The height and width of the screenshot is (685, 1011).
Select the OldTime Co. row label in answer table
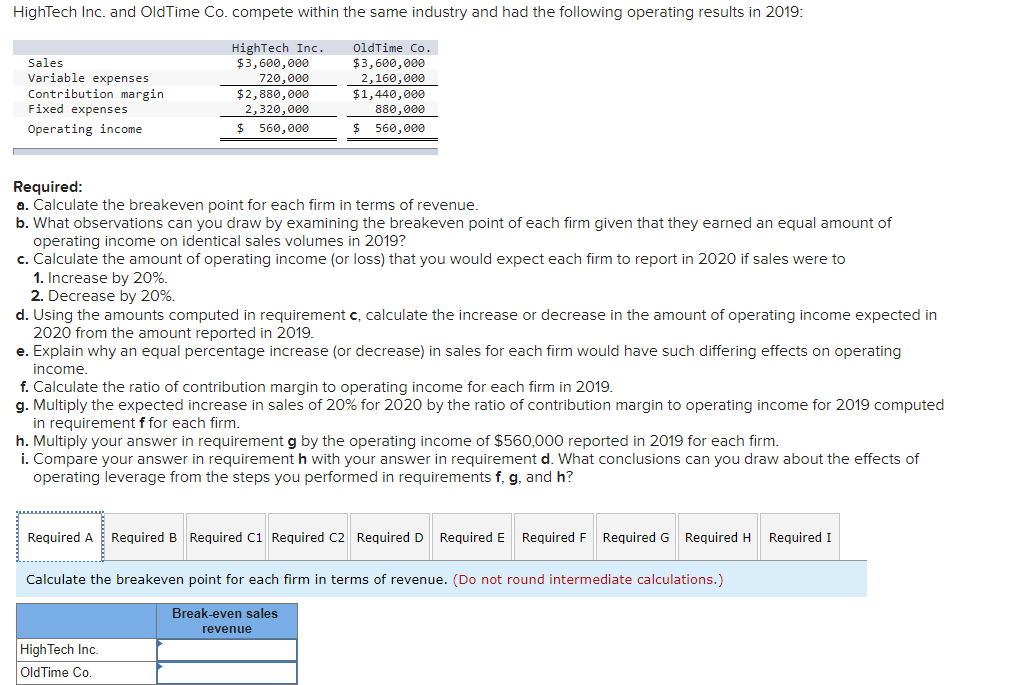pos(86,672)
